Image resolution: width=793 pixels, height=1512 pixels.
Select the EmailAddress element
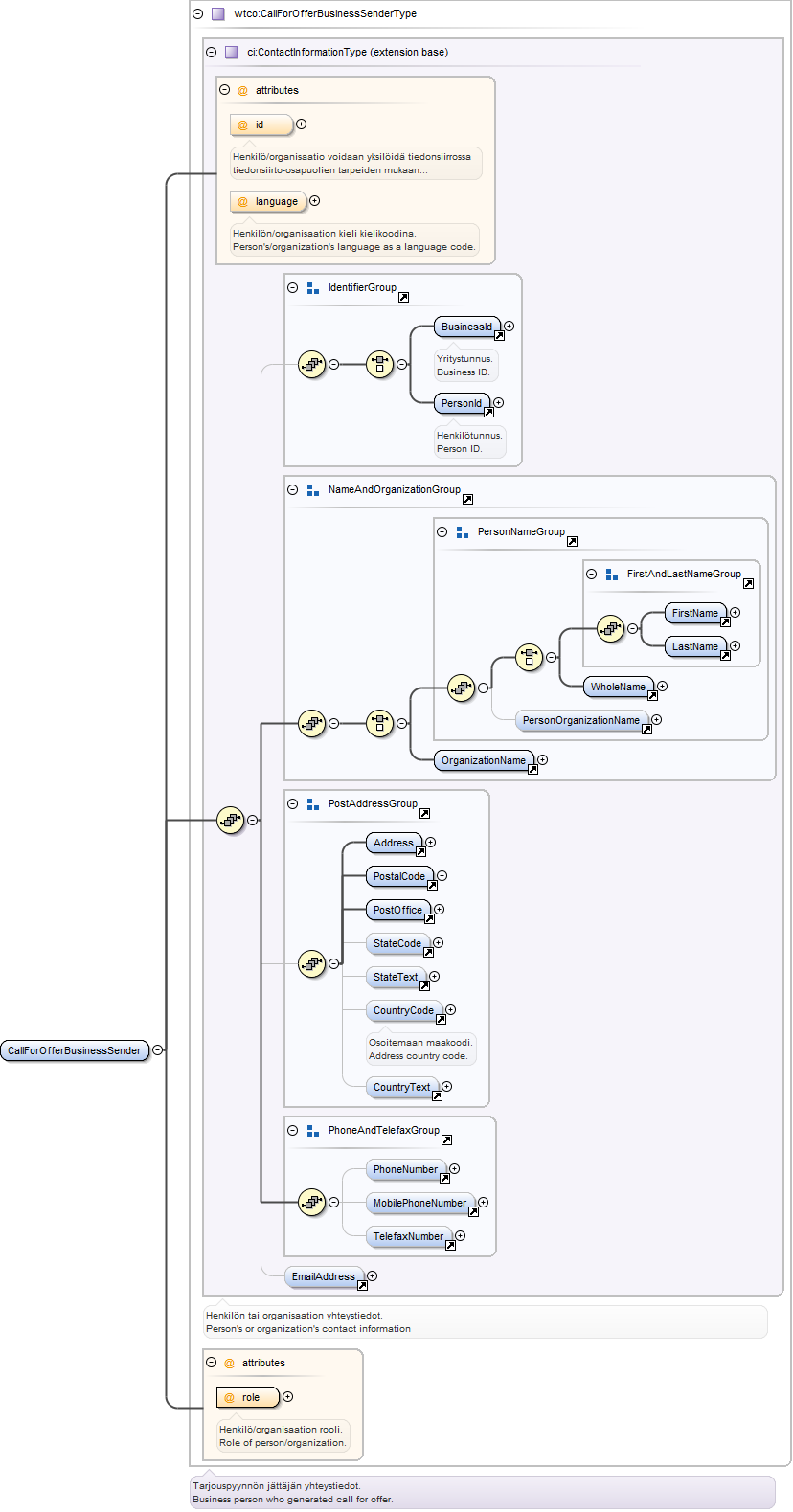(324, 1277)
